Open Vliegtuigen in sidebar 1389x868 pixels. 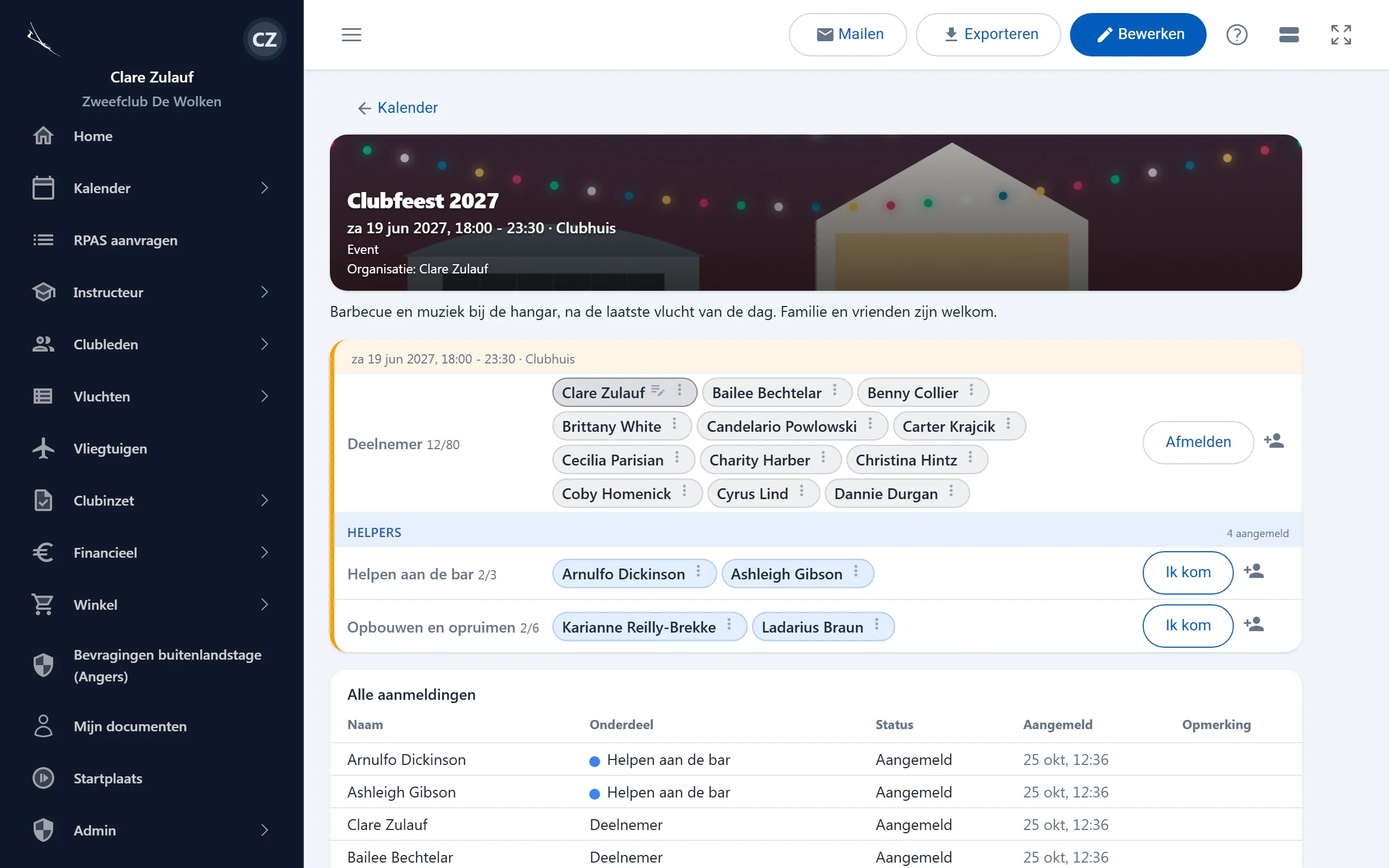click(x=151, y=448)
